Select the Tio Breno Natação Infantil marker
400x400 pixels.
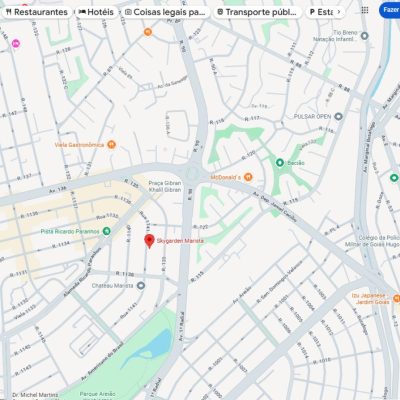pyautogui.click(x=365, y=36)
